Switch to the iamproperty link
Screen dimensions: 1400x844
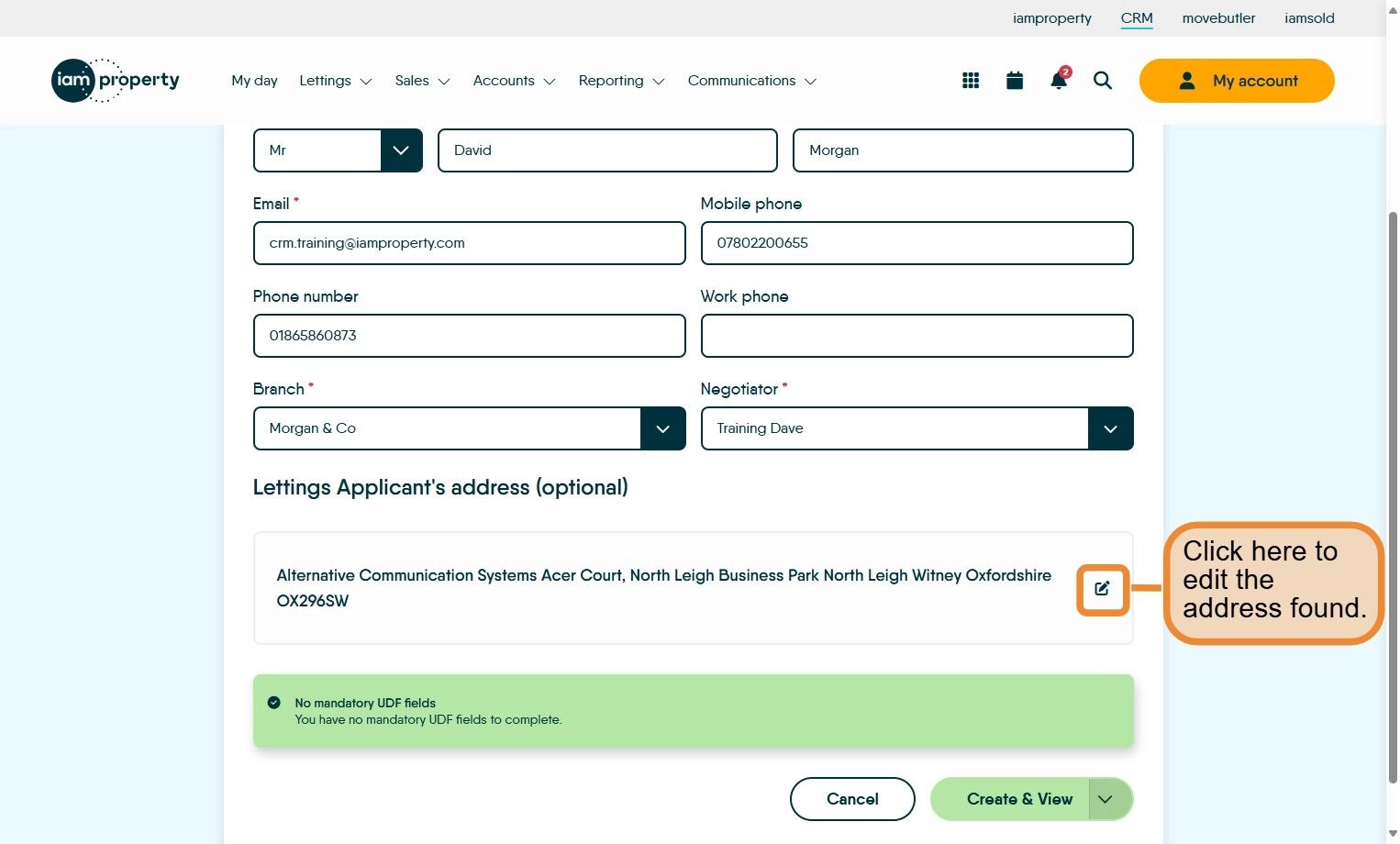1052,18
